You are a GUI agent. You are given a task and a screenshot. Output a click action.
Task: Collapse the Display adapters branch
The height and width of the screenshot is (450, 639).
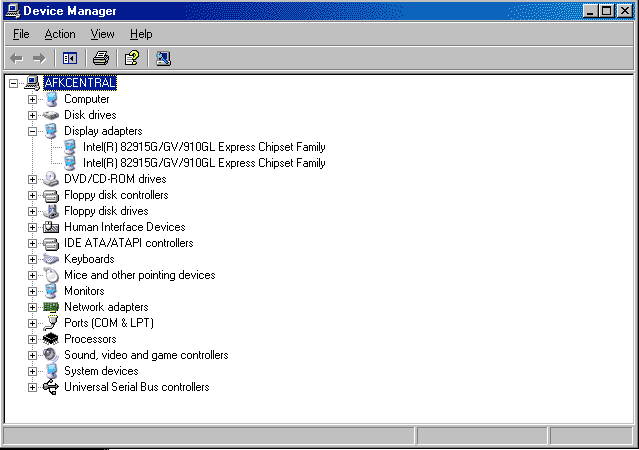click(33, 131)
